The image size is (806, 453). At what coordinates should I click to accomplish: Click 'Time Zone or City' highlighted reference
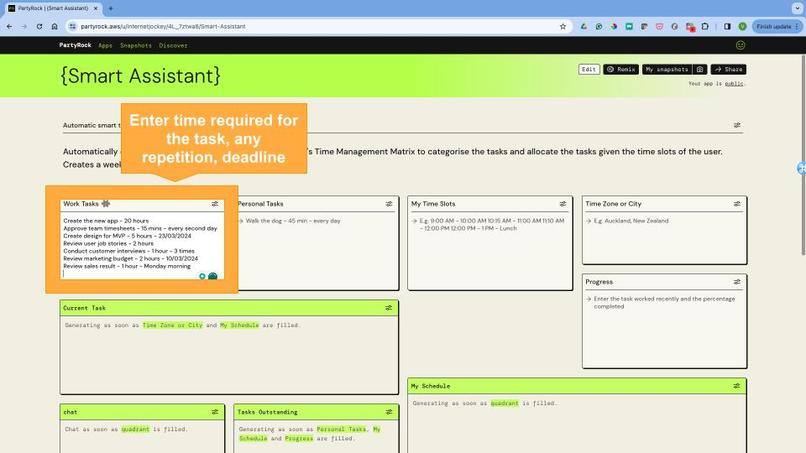point(173,325)
